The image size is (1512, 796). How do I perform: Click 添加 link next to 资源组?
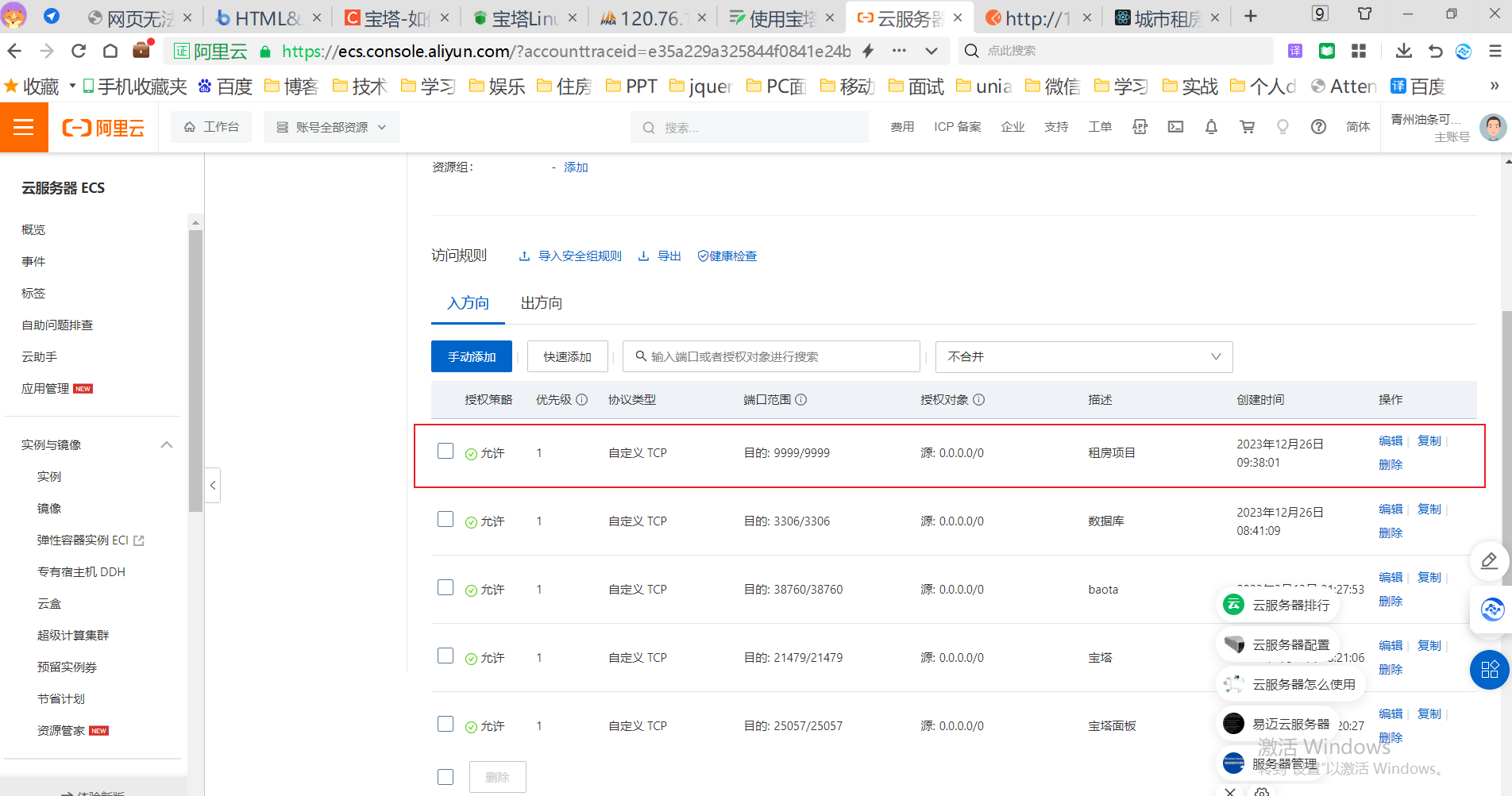[576, 167]
